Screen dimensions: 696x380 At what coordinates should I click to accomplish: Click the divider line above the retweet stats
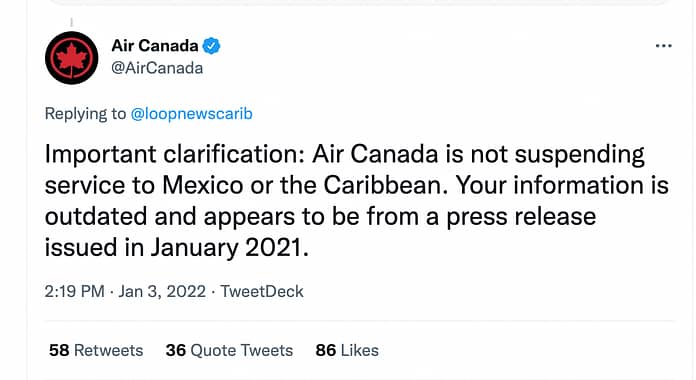pyautogui.click(x=360, y=321)
